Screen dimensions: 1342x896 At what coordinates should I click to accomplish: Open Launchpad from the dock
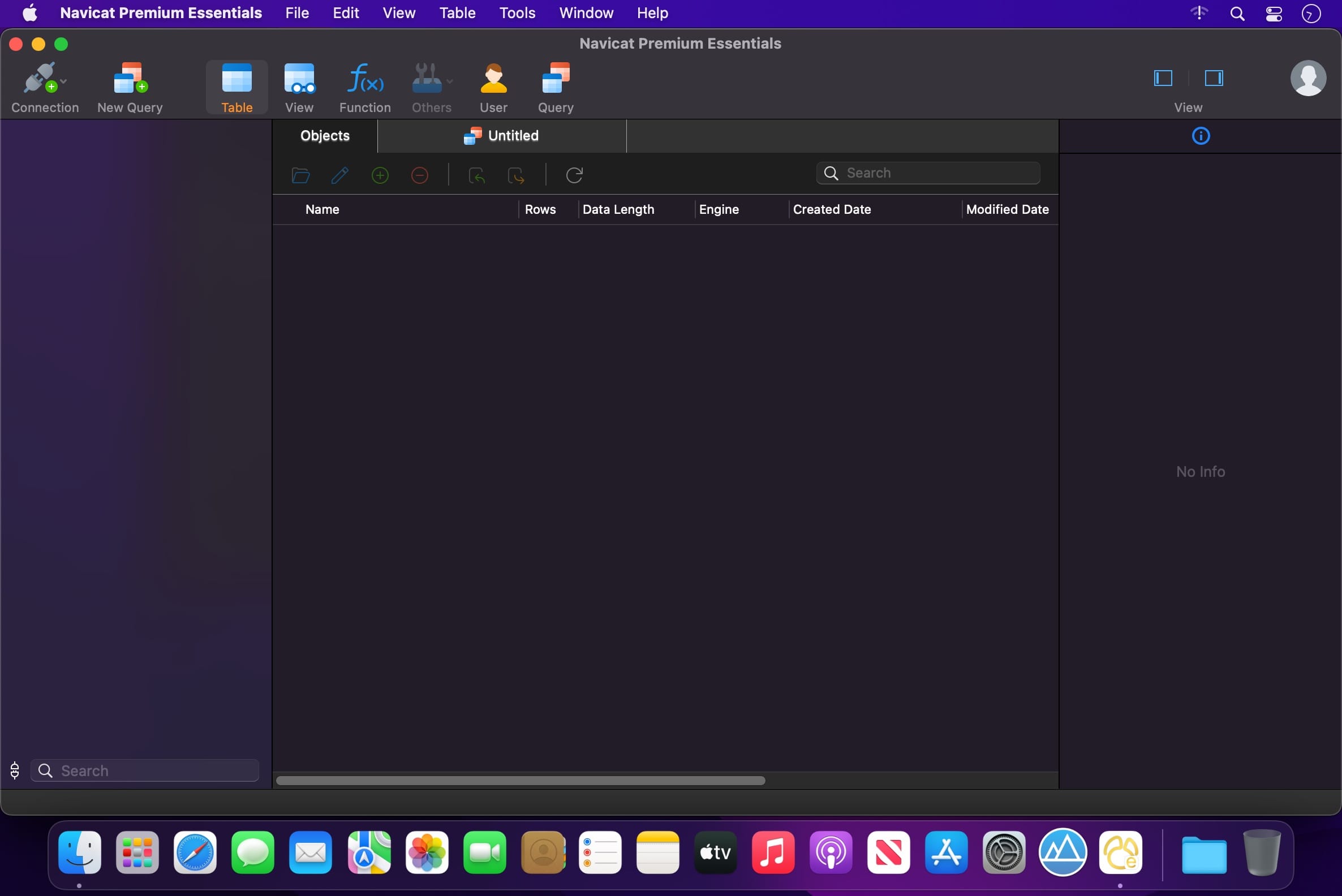click(x=137, y=852)
